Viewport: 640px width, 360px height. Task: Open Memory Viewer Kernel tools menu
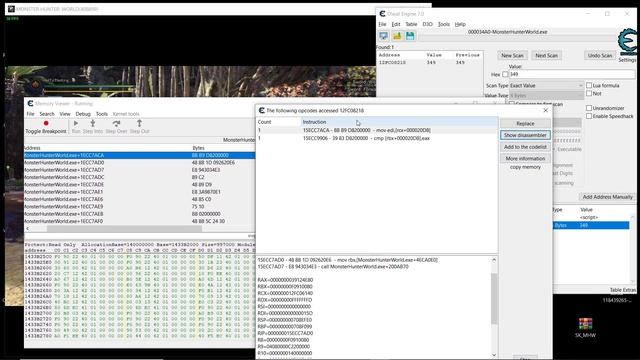pyautogui.click(x=126, y=114)
